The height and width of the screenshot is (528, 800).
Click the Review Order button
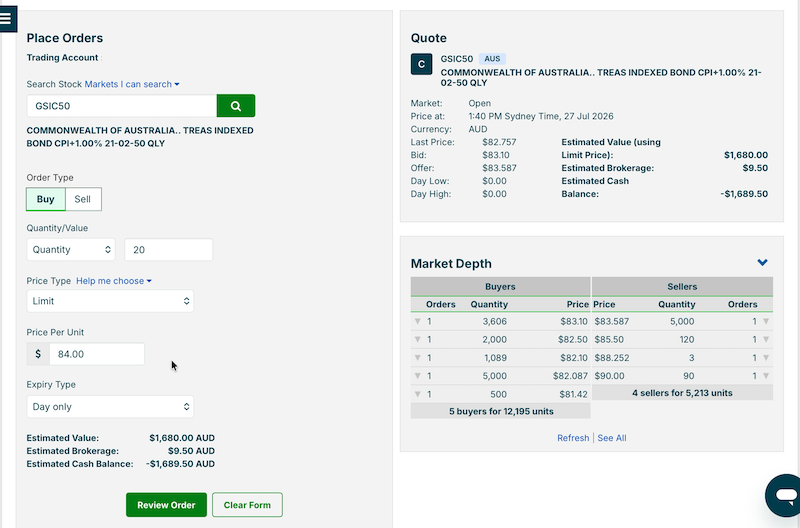(166, 505)
